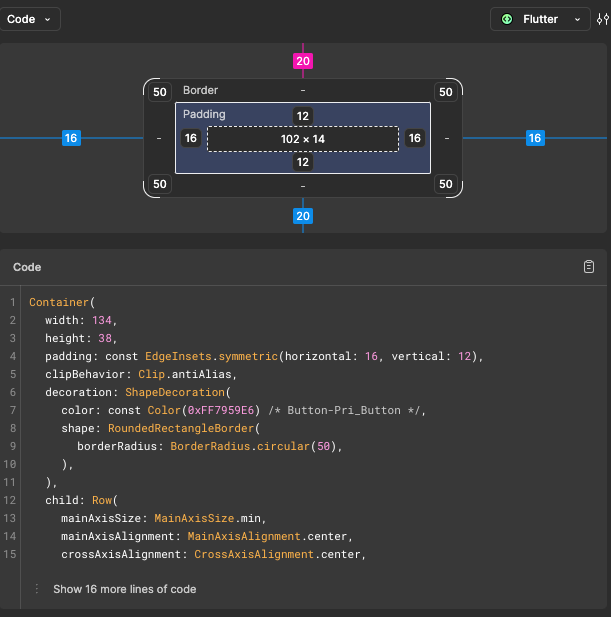Click the color hex 0xFF7959E6 in code
The width and height of the screenshot is (611, 617).
point(221,410)
